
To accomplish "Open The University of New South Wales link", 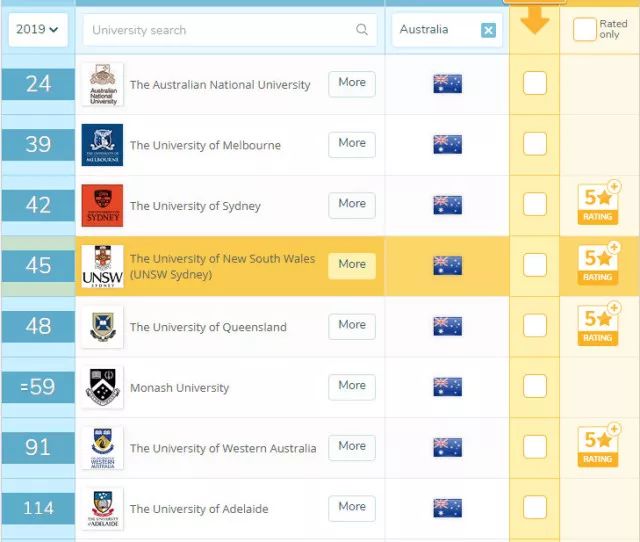I will click(222, 266).
